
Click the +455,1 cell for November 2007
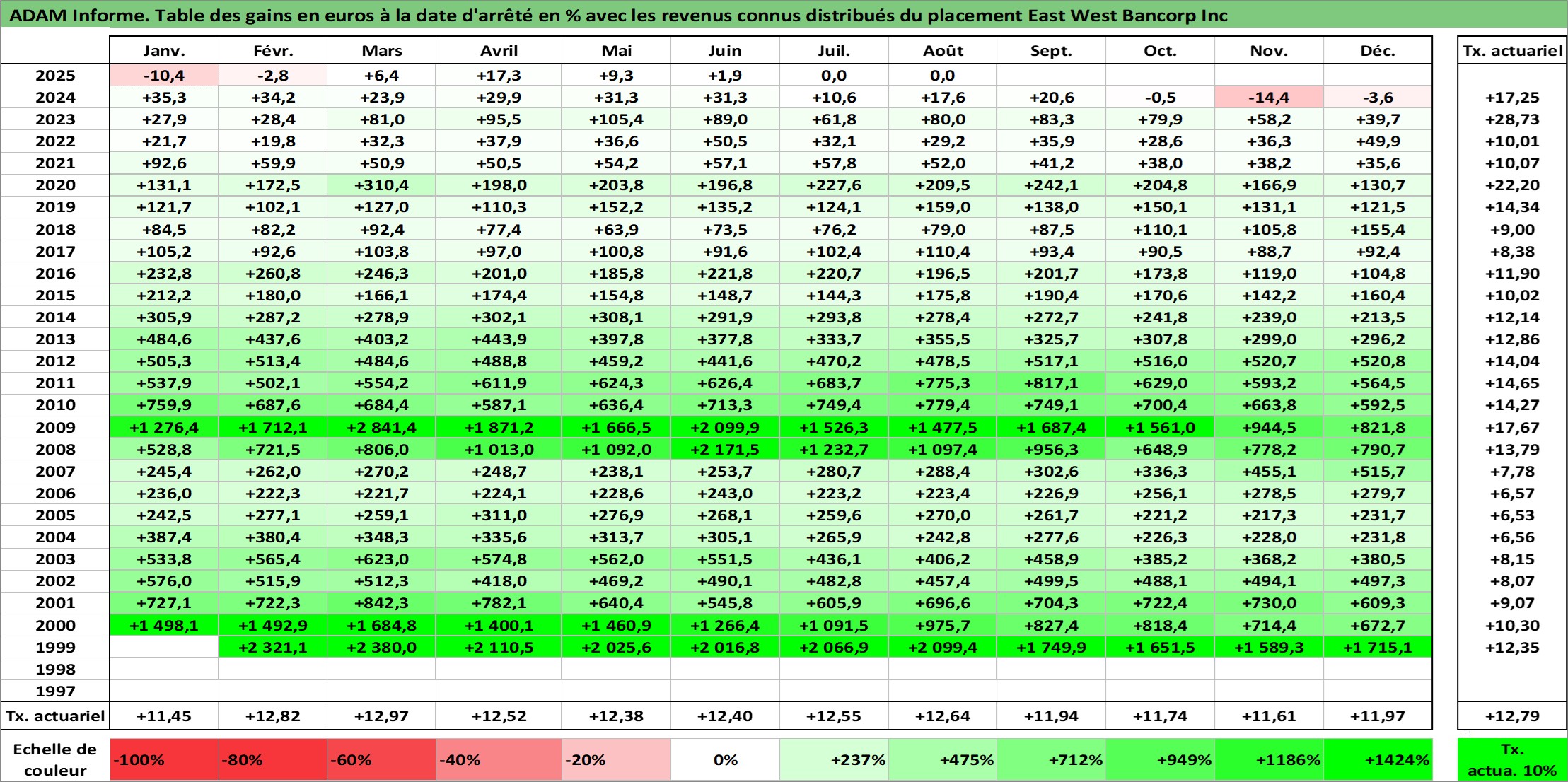(x=1269, y=472)
